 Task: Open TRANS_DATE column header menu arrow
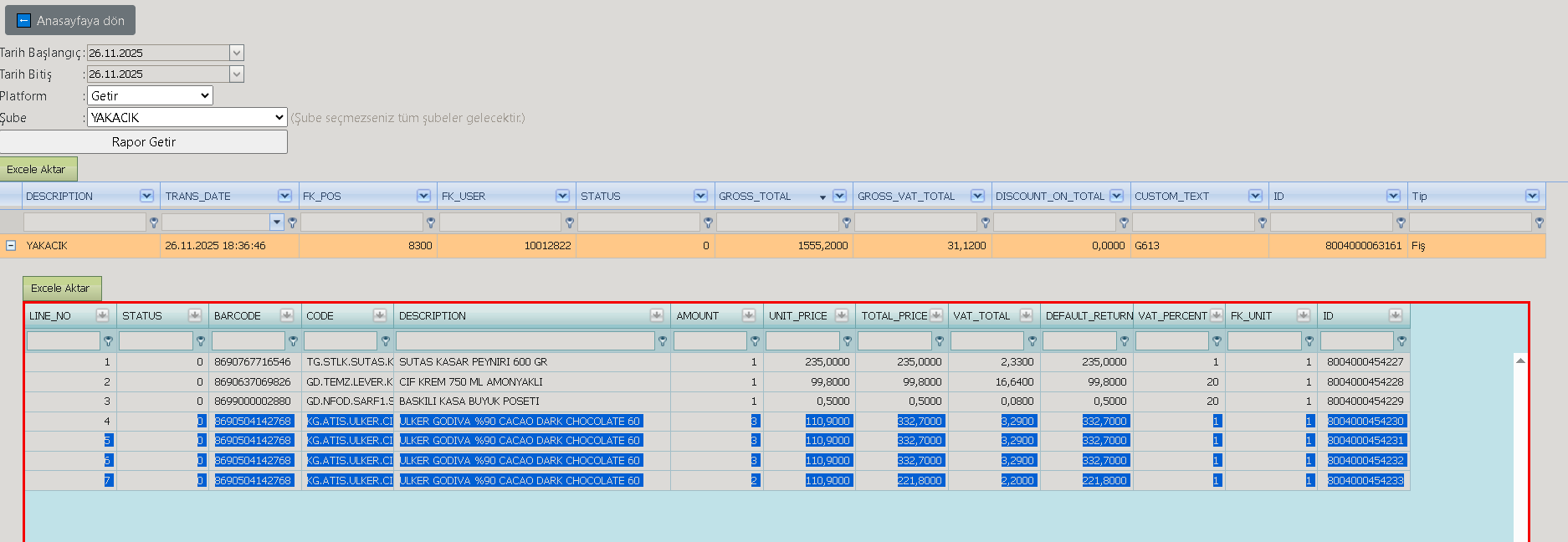(285, 196)
